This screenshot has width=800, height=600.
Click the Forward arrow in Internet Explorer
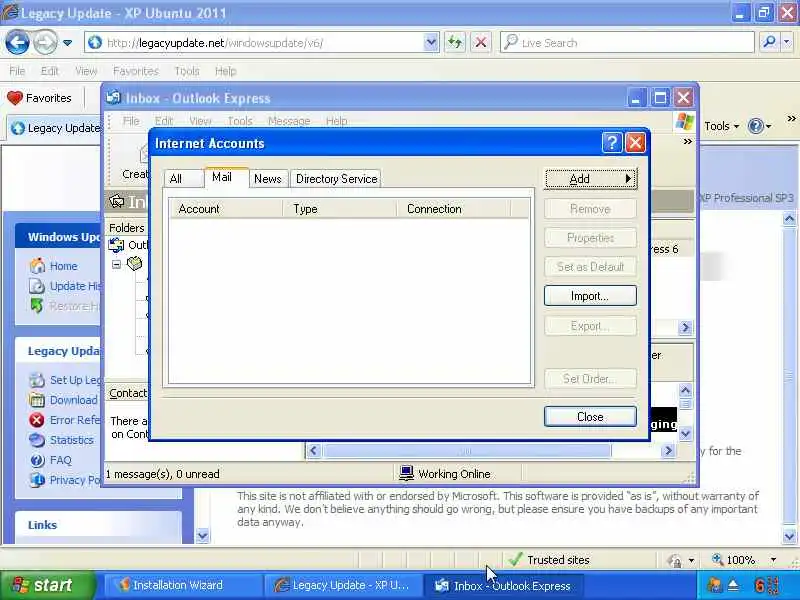pyautogui.click(x=45, y=42)
